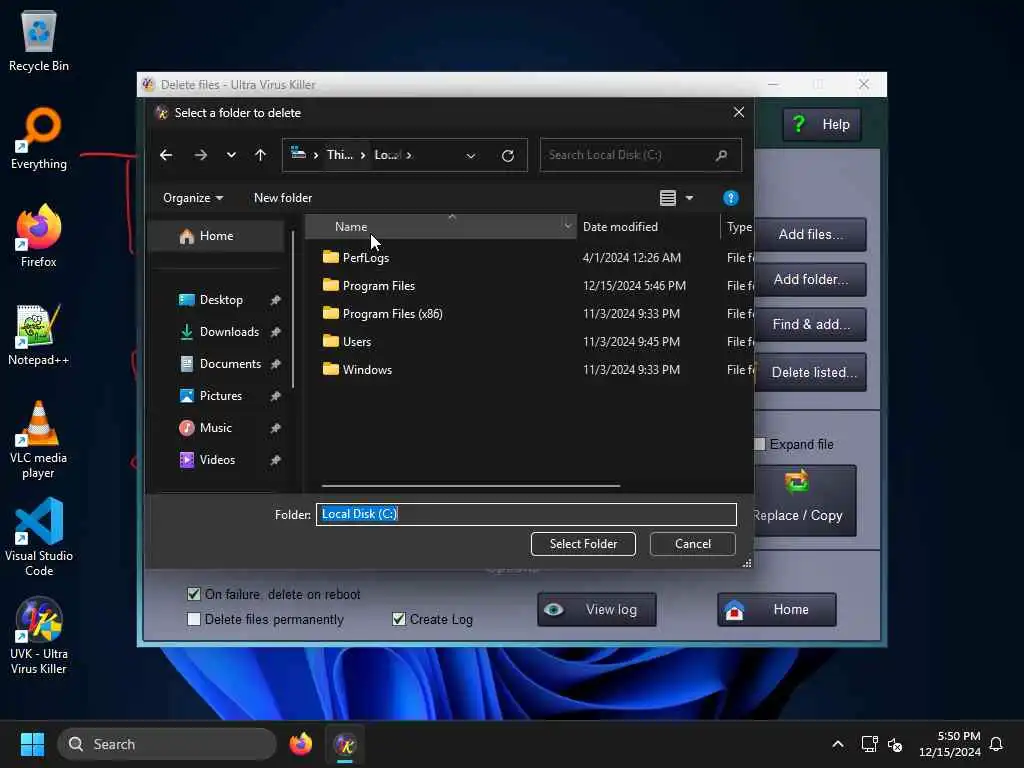Click the Add folder button in UVK
Screen dimensions: 1024x768
(x=810, y=280)
